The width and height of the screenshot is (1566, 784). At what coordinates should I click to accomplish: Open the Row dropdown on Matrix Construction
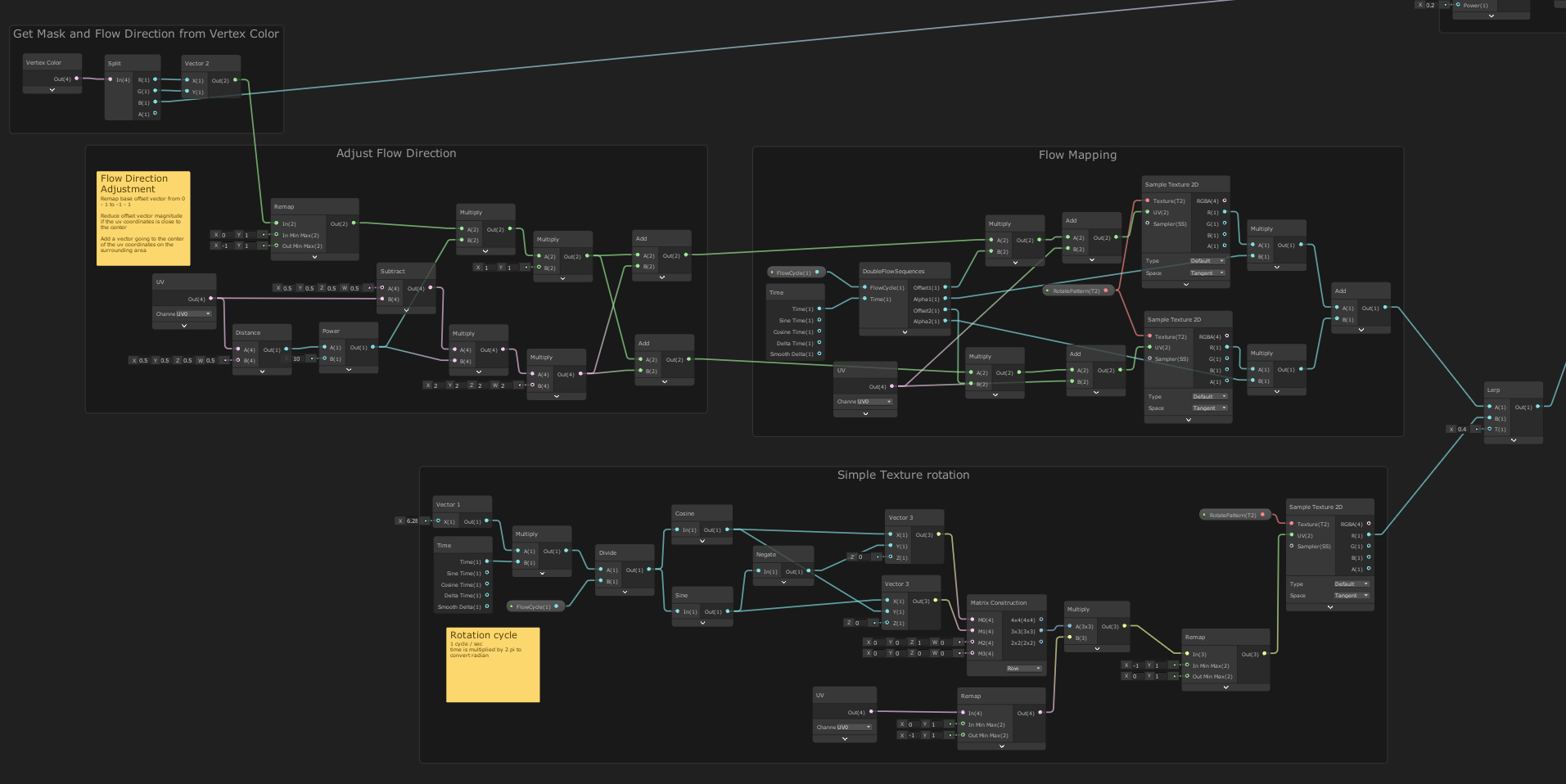1024,669
